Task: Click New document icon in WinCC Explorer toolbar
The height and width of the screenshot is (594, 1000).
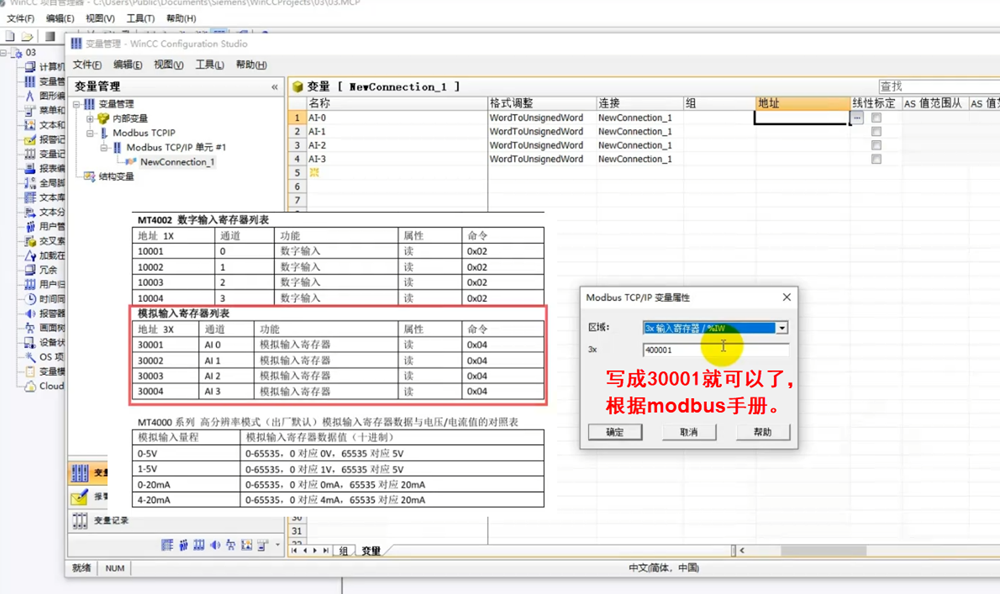Action: 10,36
